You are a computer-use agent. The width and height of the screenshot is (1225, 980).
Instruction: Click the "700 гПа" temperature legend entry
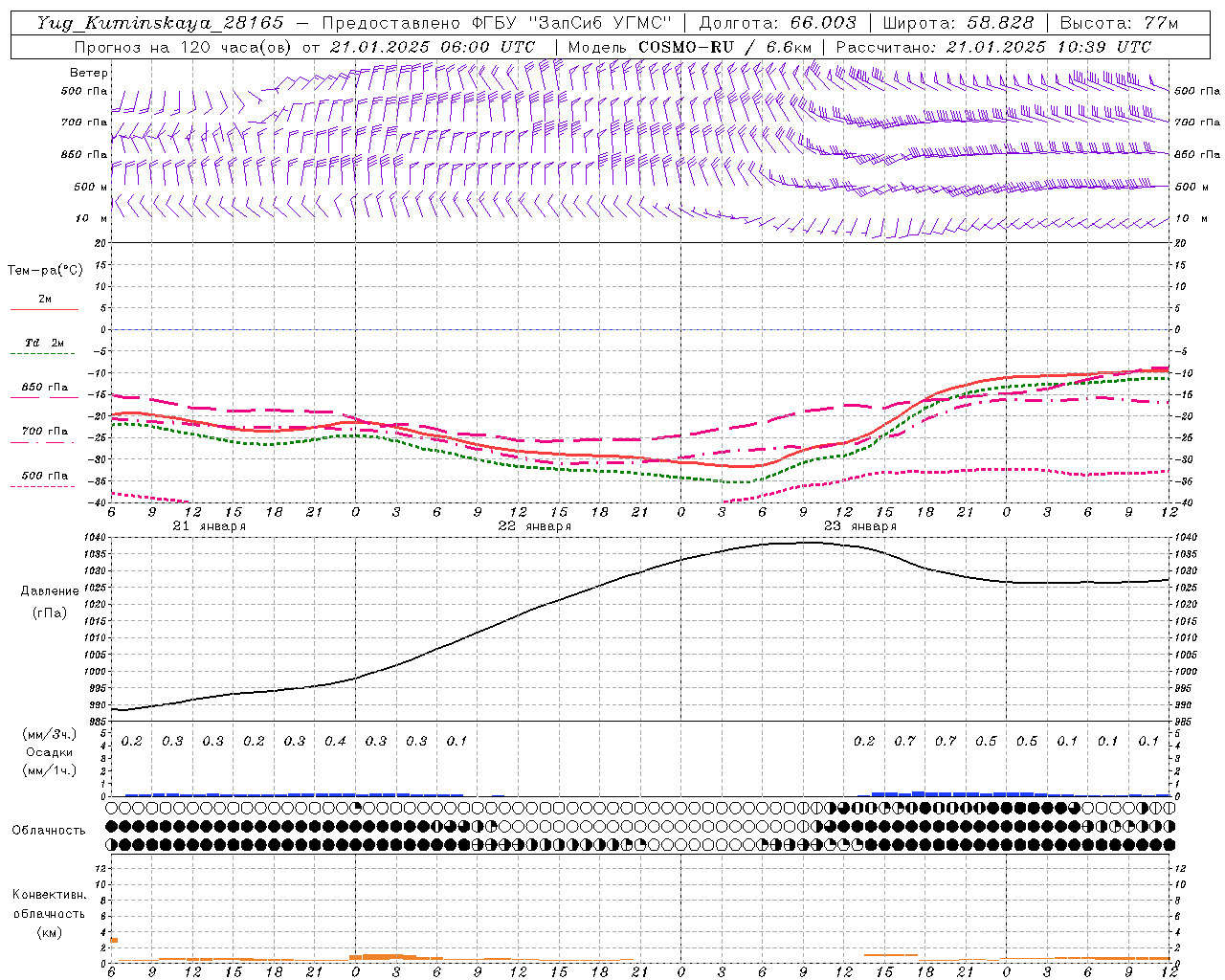coord(44,432)
